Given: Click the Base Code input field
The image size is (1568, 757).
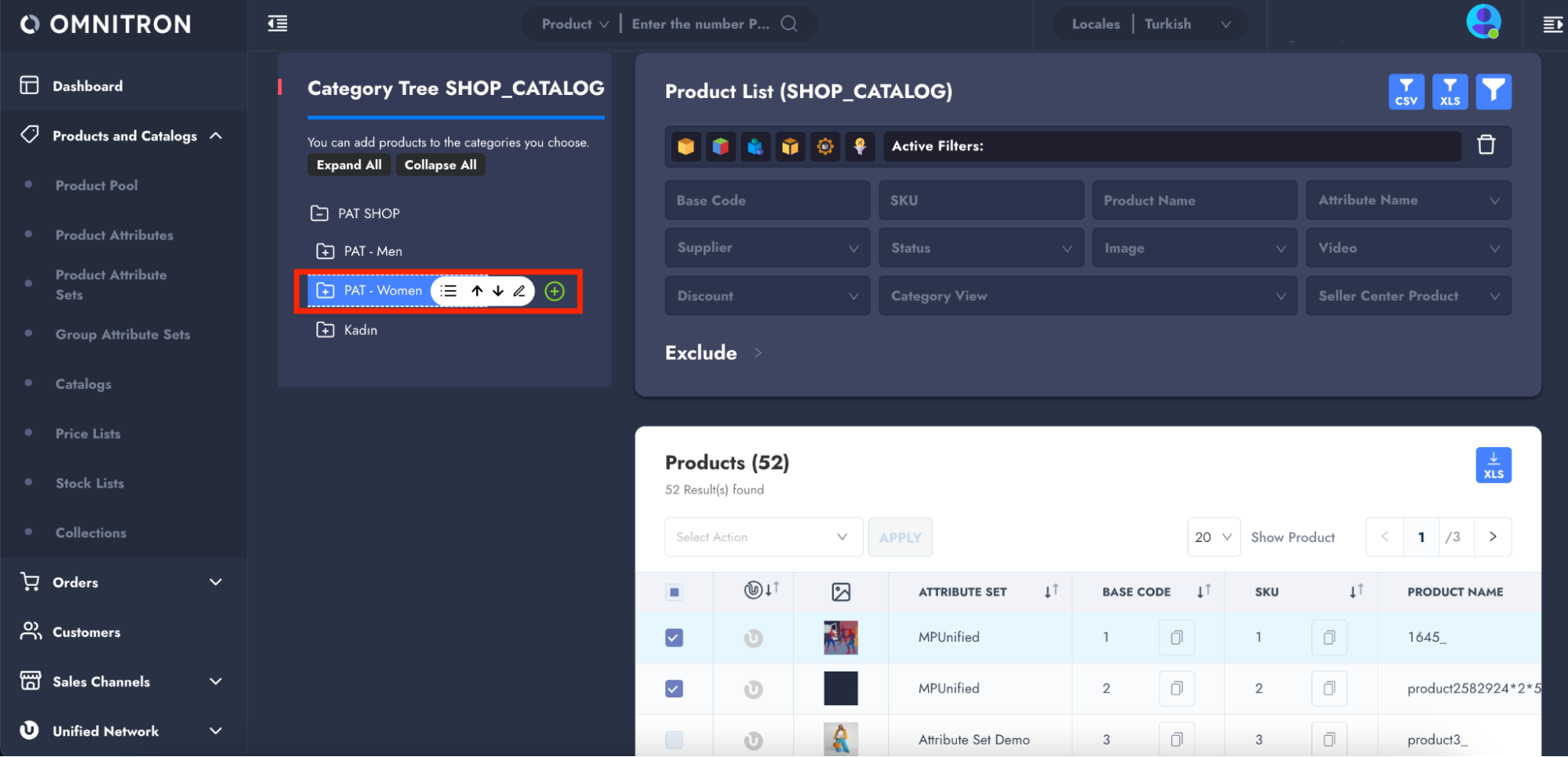Looking at the screenshot, I should (766, 200).
